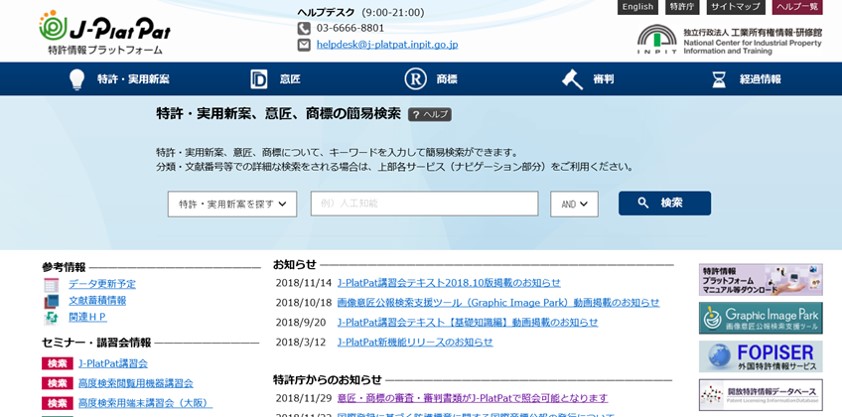Screen dimensions: 842x417
Task: Open the データ更新予定 link
Action: [102, 284]
